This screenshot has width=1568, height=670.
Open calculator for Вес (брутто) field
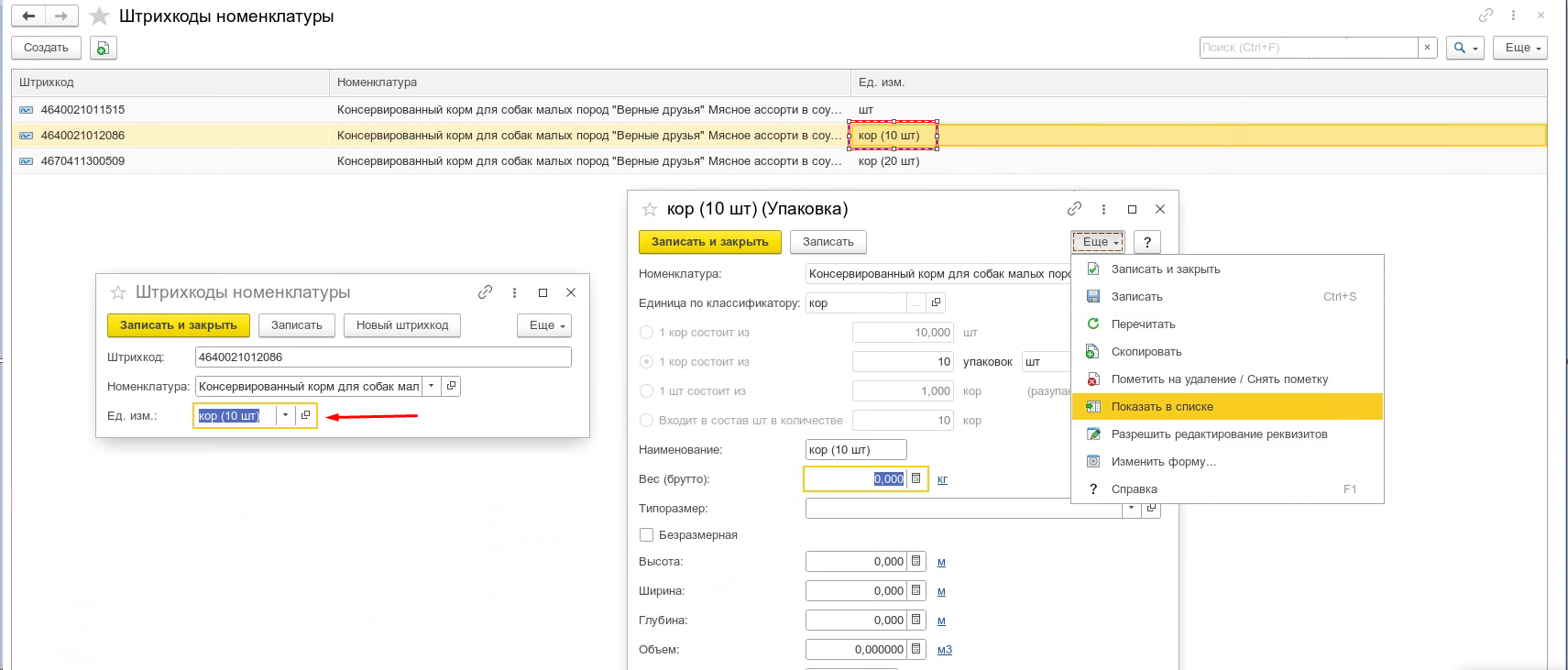tap(916, 478)
